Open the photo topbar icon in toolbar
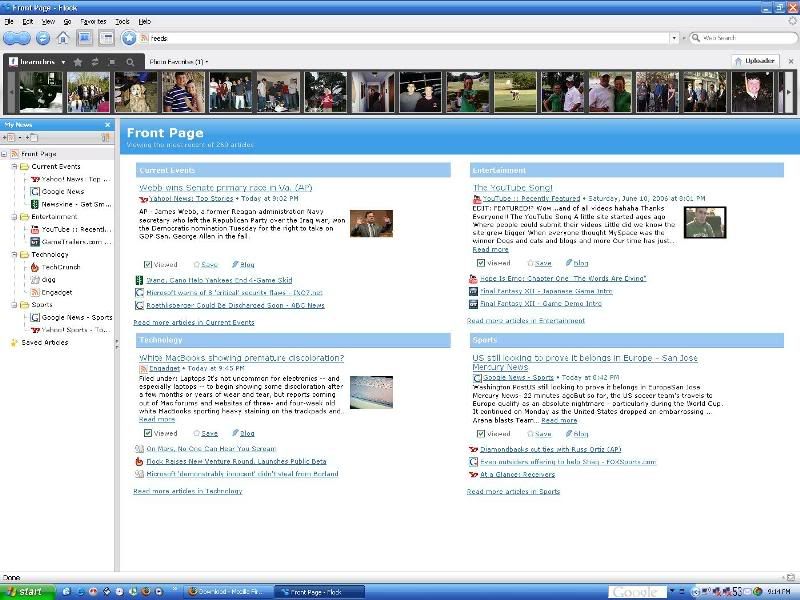Image resolution: width=800 pixels, height=600 pixels. [84, 38]
